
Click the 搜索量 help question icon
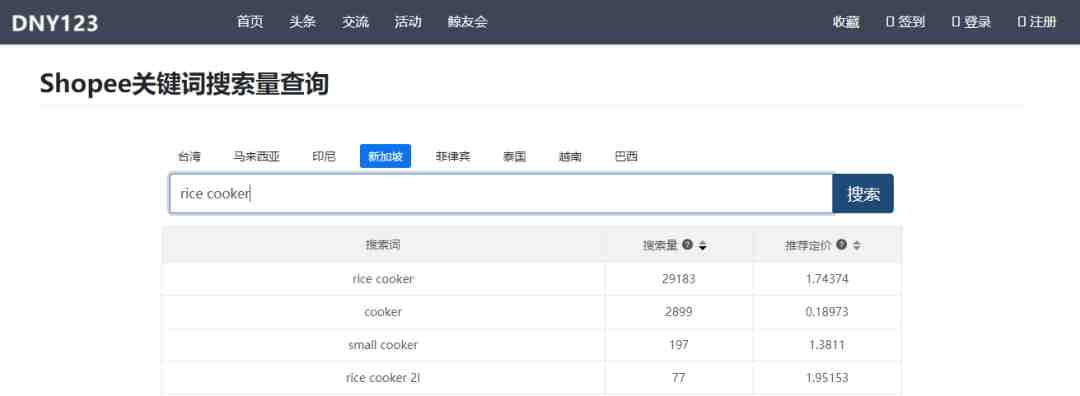[x=687, y=244]
